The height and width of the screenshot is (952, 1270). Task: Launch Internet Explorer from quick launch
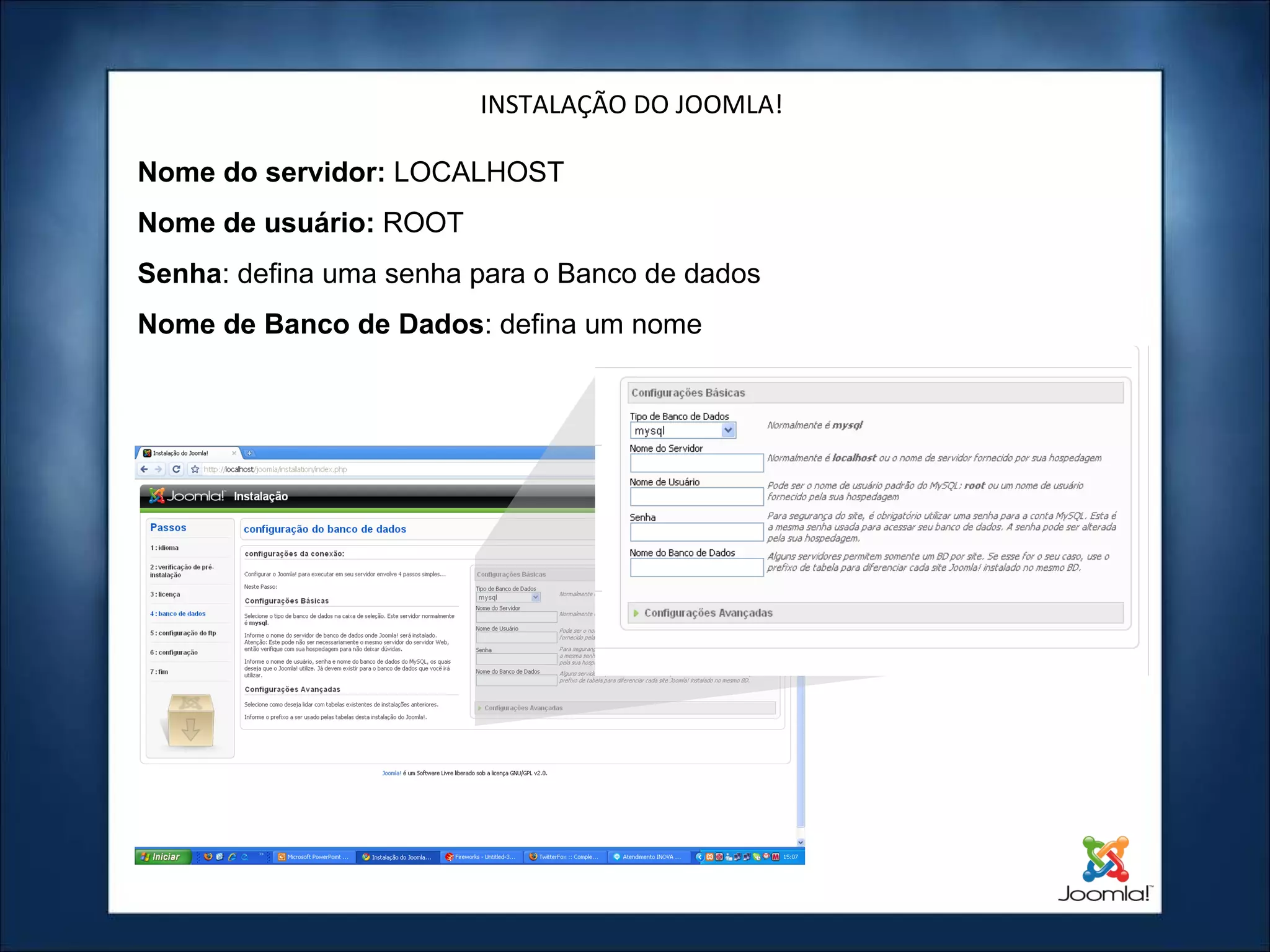232,857
